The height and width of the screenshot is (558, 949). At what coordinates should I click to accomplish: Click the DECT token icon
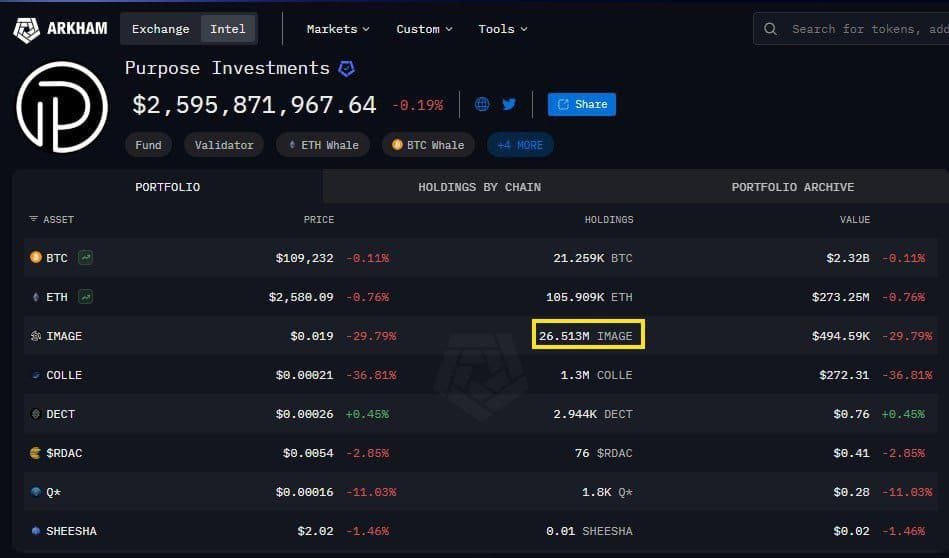(36, 414)
